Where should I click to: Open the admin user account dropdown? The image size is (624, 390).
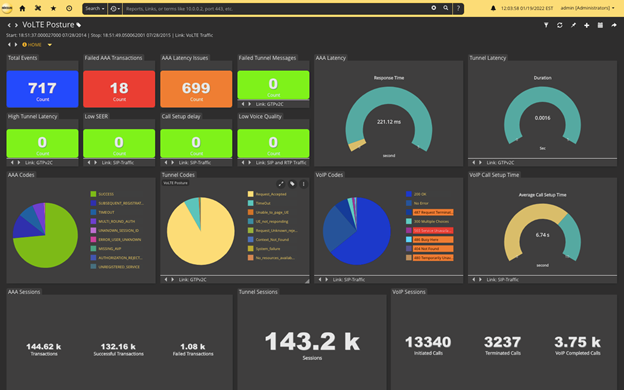(587, 8)
